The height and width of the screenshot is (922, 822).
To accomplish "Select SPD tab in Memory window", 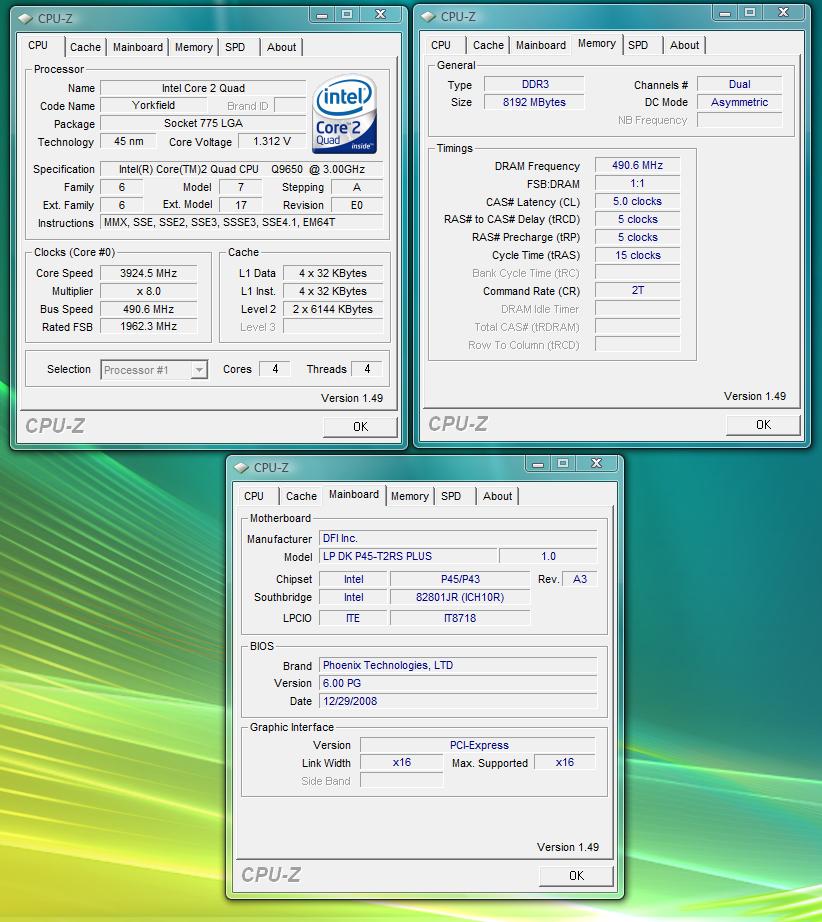I will pos(638,45).
